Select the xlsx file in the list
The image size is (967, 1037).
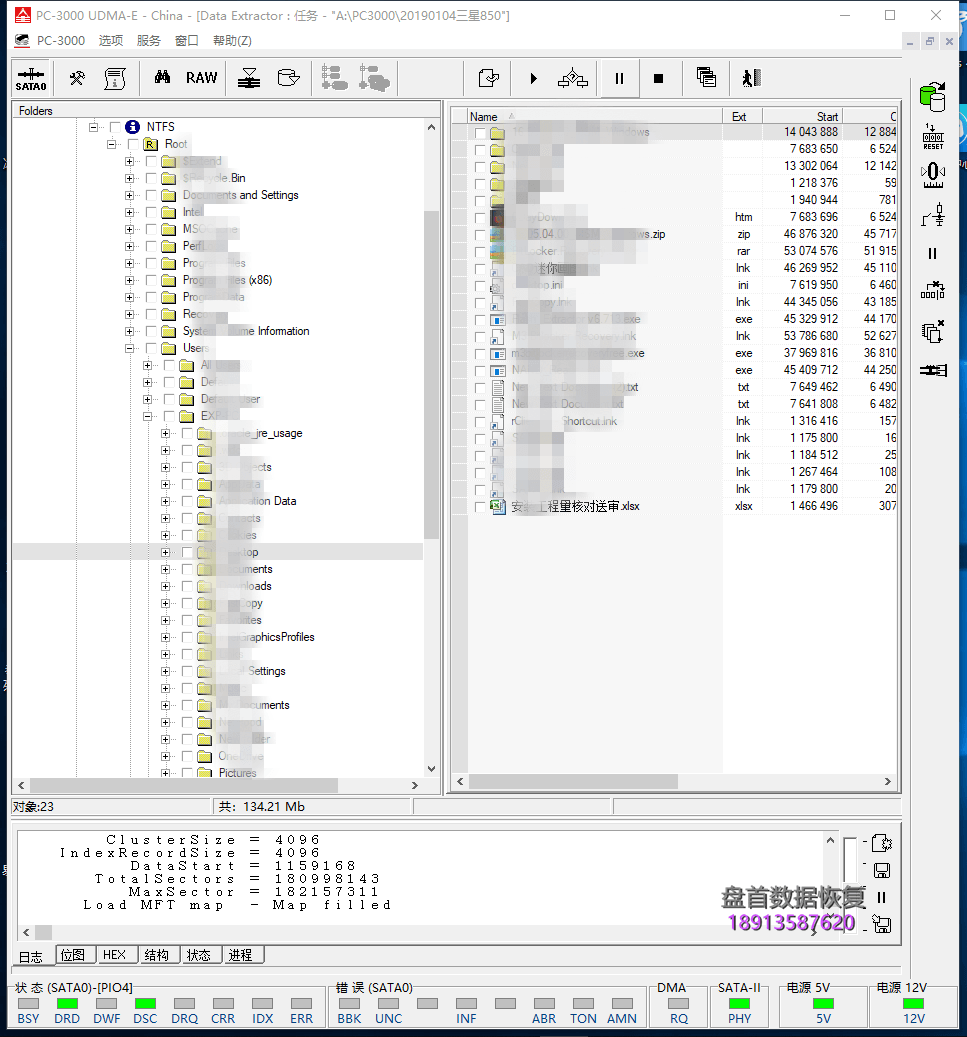575,507
